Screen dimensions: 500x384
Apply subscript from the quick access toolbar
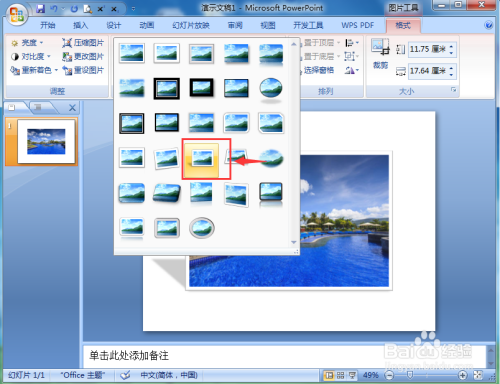(x=114, y=9)
